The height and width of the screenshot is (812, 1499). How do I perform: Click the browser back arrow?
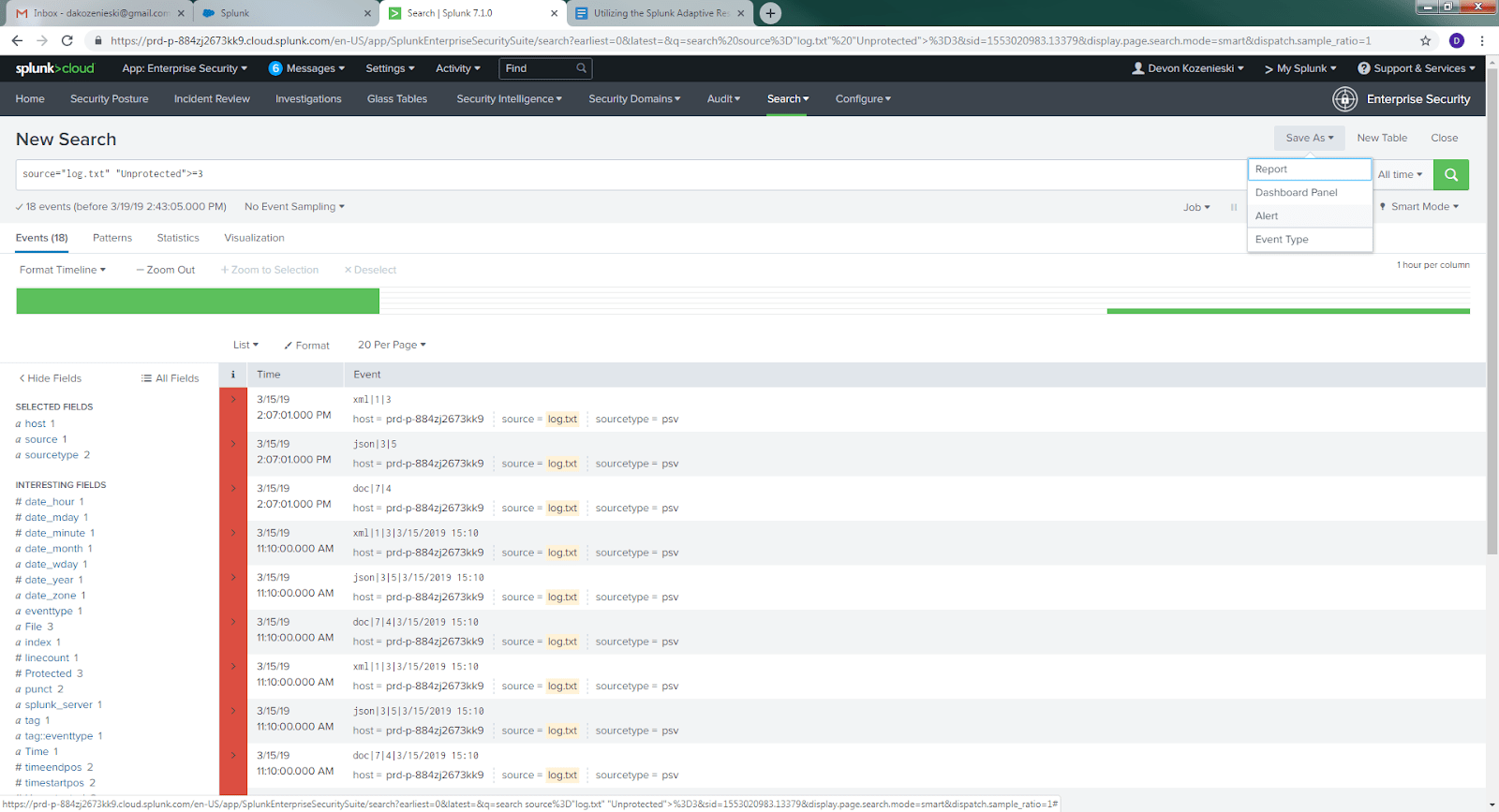pos(17,40)
